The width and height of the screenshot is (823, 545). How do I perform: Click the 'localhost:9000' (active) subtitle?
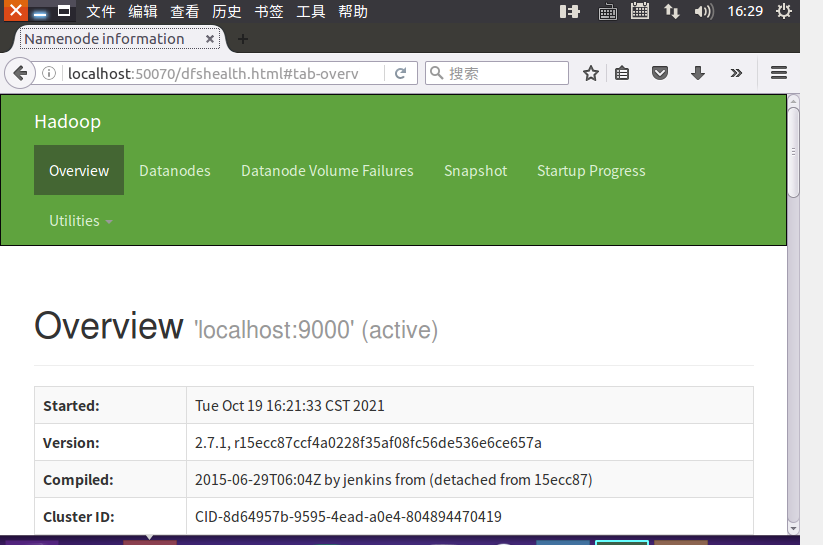pos(316,330)
